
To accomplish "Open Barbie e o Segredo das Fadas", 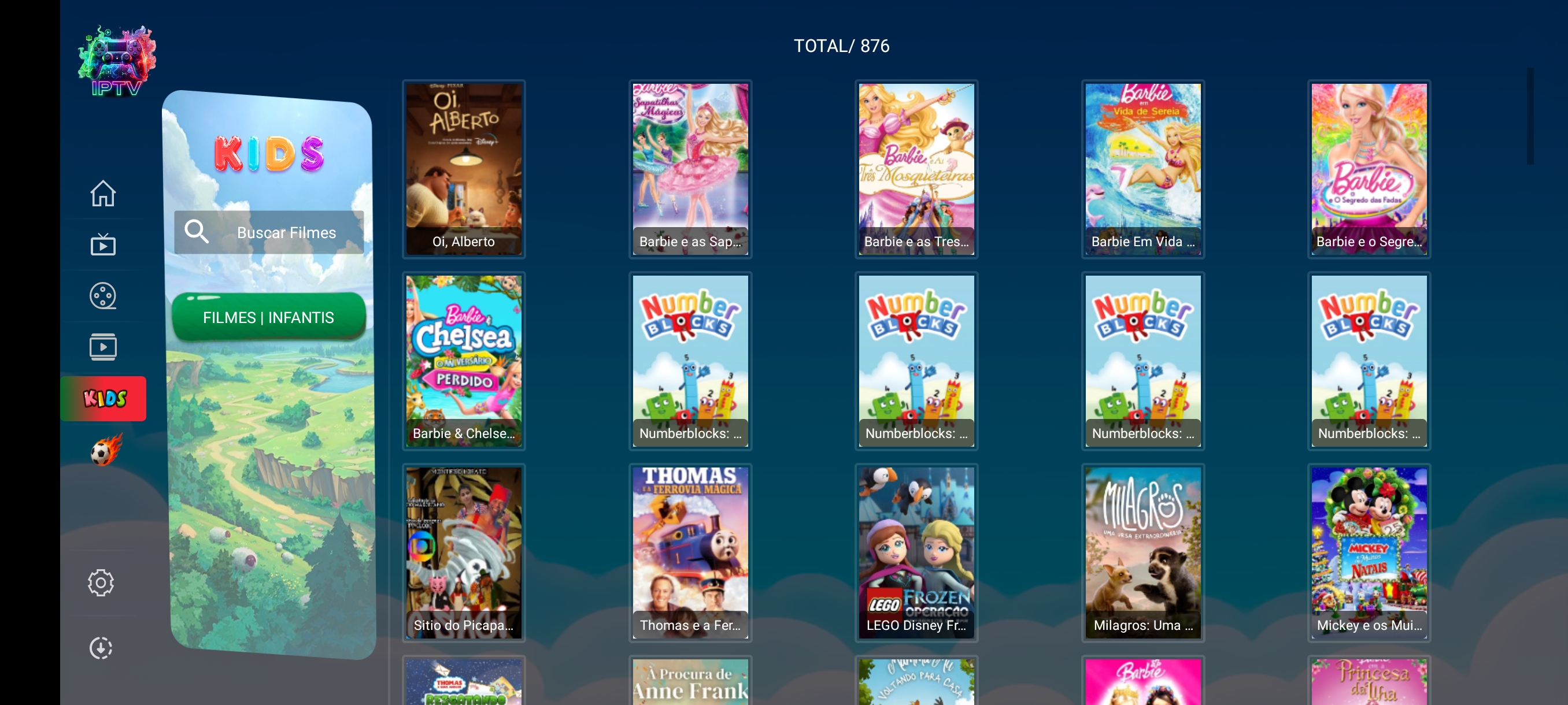I will point(1369,169).
